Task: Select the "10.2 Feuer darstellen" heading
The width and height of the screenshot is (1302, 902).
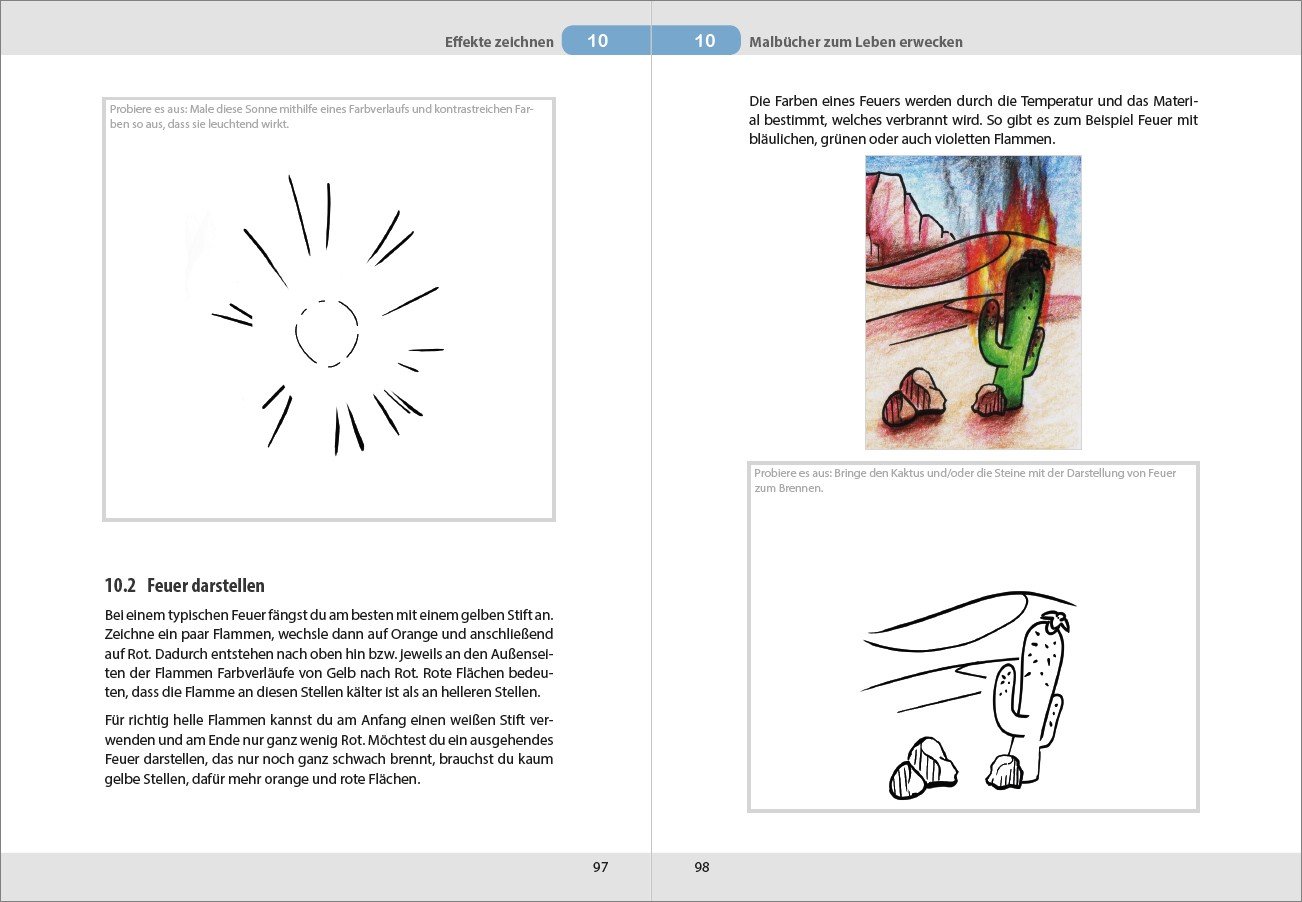Action: pos(184,585)
